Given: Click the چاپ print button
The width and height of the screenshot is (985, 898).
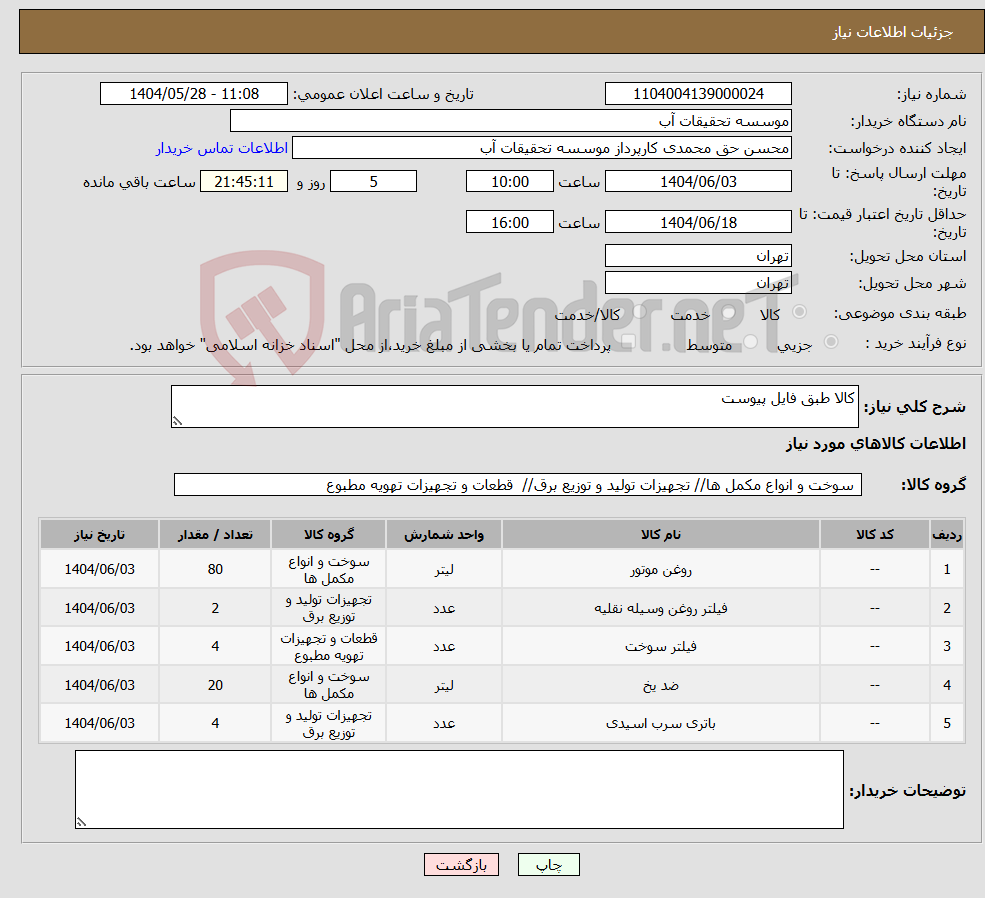Looking at the screenshot, I should pos(548,864).
